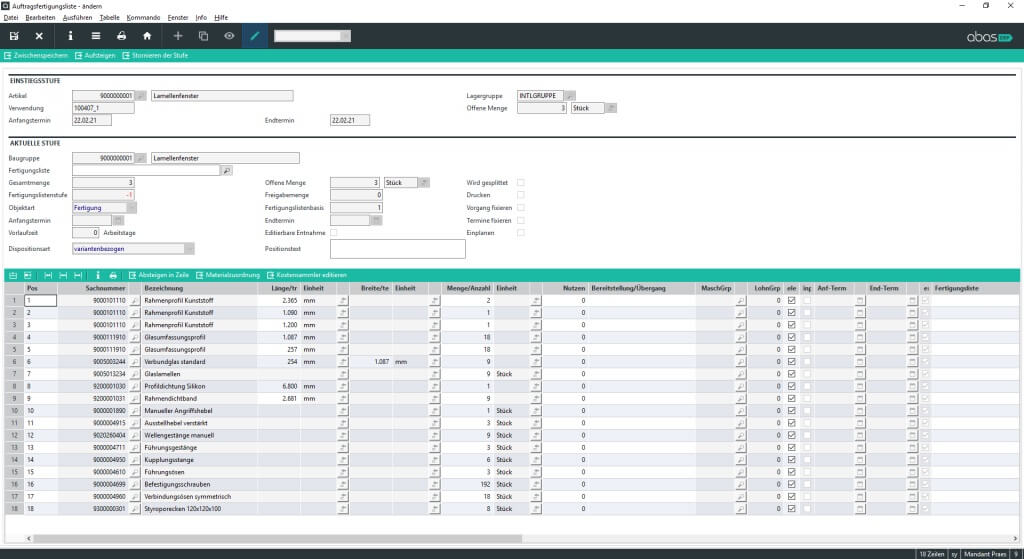Screen dimensions: 1024x559
Task: Click the print icon in the top toolbar
Action: tap(121, 36)
